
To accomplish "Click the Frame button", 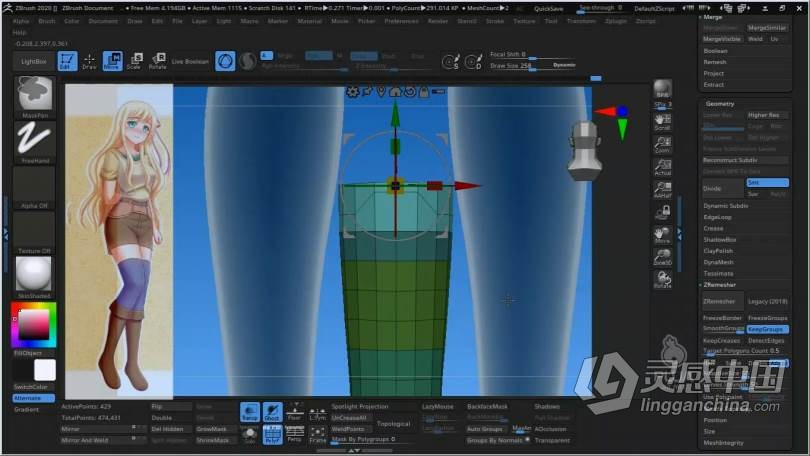I will [x=317, y=434].
